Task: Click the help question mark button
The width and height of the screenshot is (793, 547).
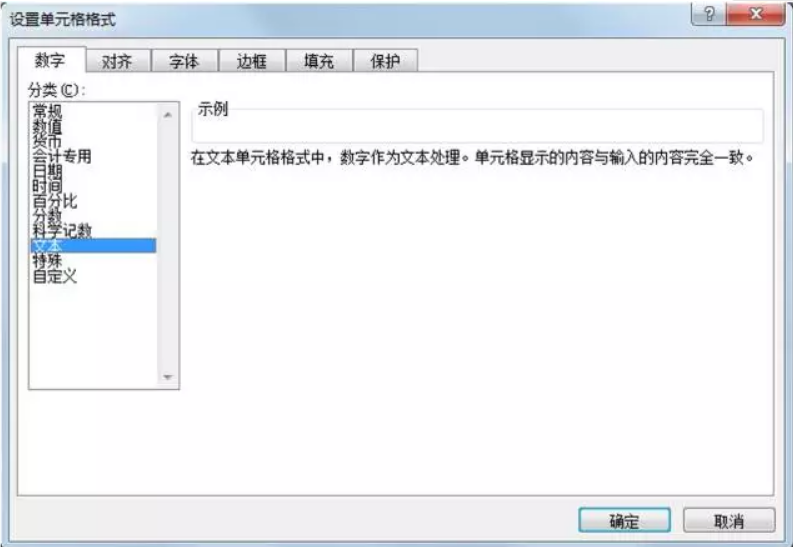Action: click(x=709, y=14)
